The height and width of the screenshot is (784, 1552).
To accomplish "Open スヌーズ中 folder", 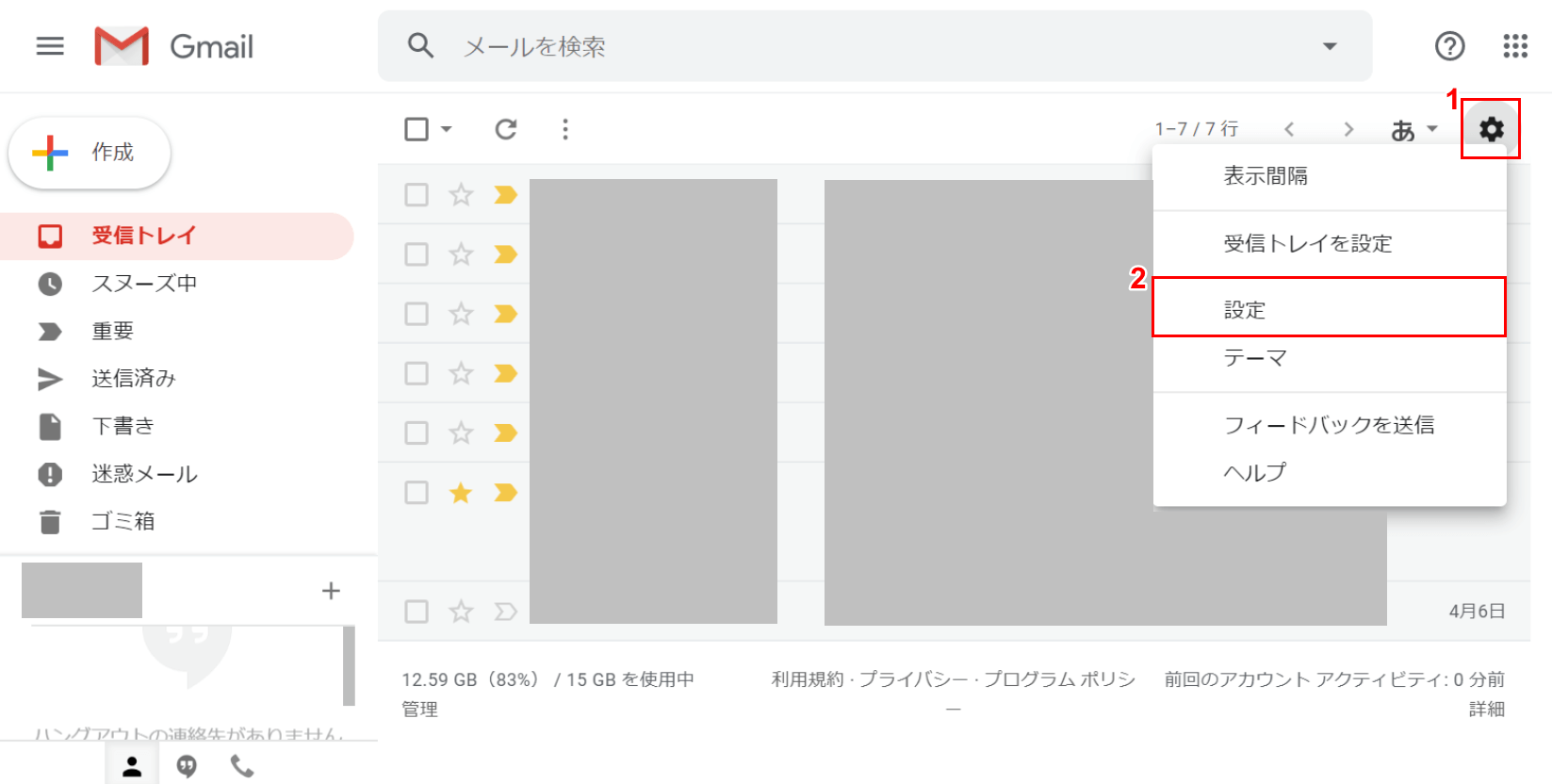I will [177, 283].
